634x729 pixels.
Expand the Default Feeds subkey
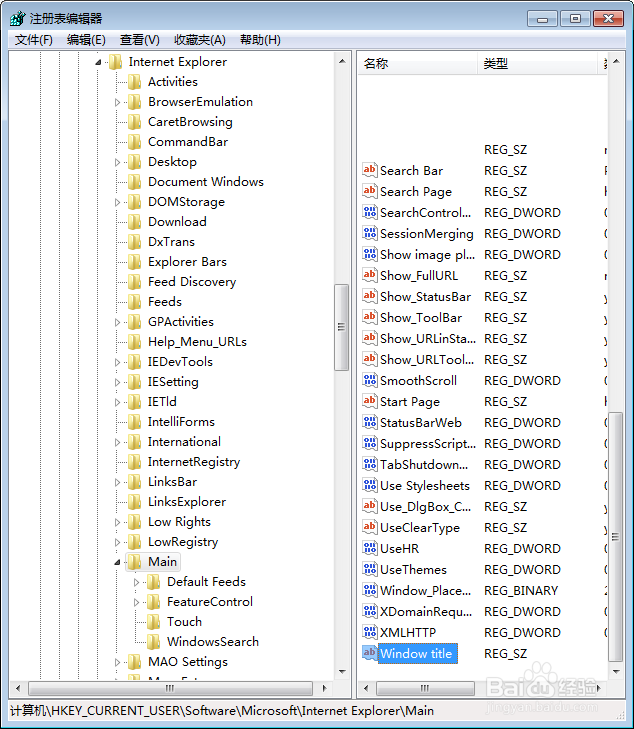tap(136, 582)
